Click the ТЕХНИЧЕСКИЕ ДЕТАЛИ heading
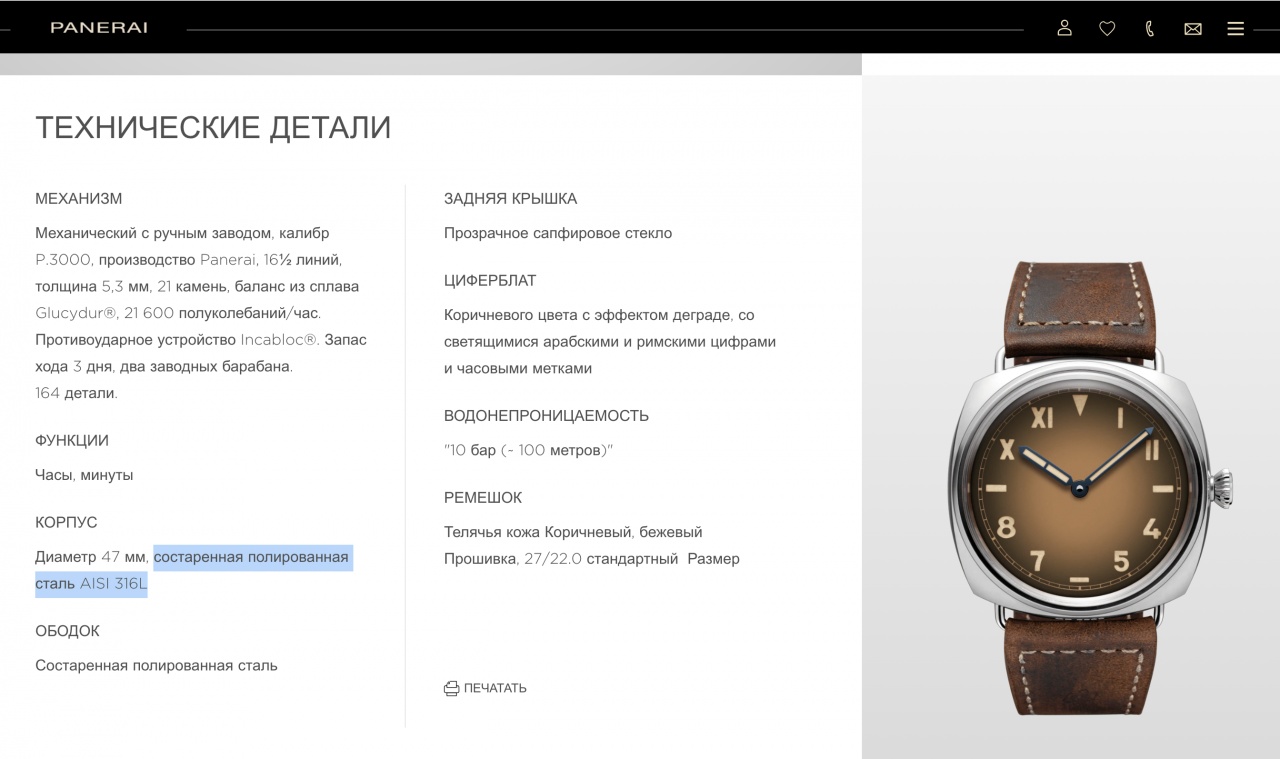This screenshot has height=759, width=1280. click(x=213, y=128)
